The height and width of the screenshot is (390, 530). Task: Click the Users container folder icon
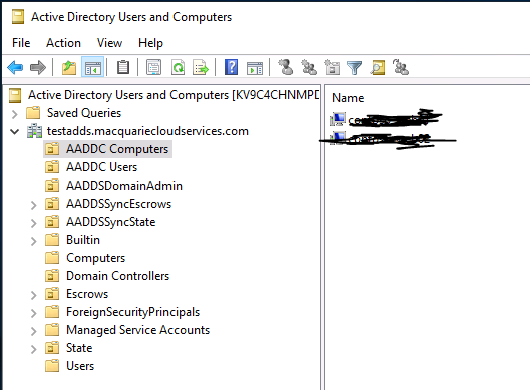[52, 366]
